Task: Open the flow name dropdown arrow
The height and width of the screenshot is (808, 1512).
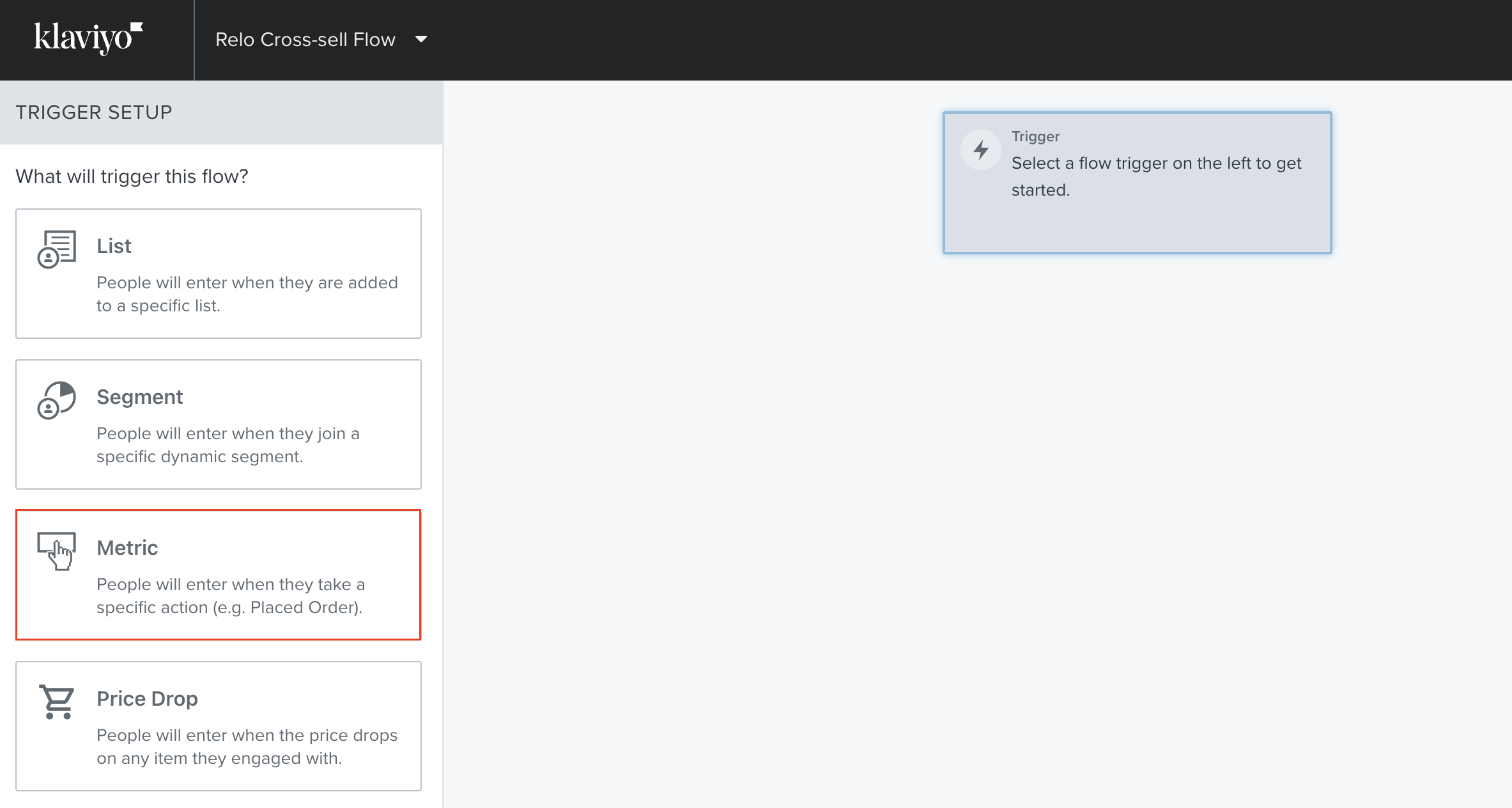Action: [421, 40]
